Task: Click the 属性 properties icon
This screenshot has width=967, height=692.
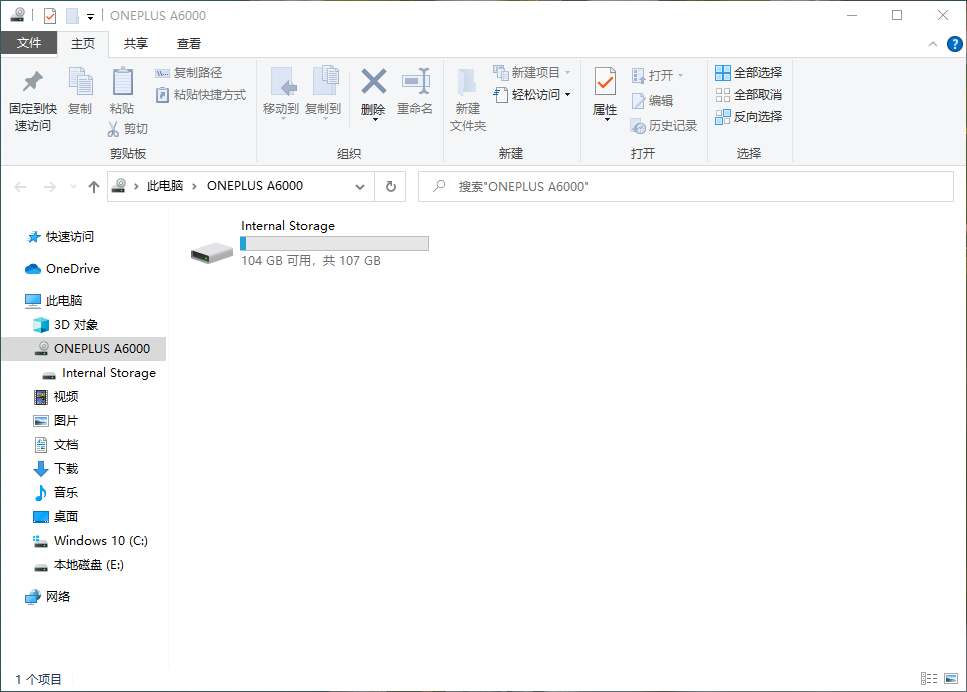Action: coord(605,81)
